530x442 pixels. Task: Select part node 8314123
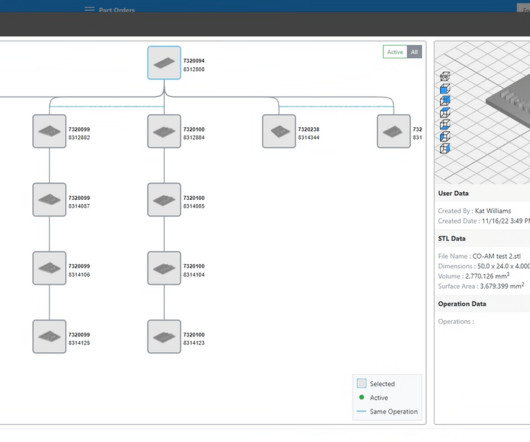(x=164, y=337)
